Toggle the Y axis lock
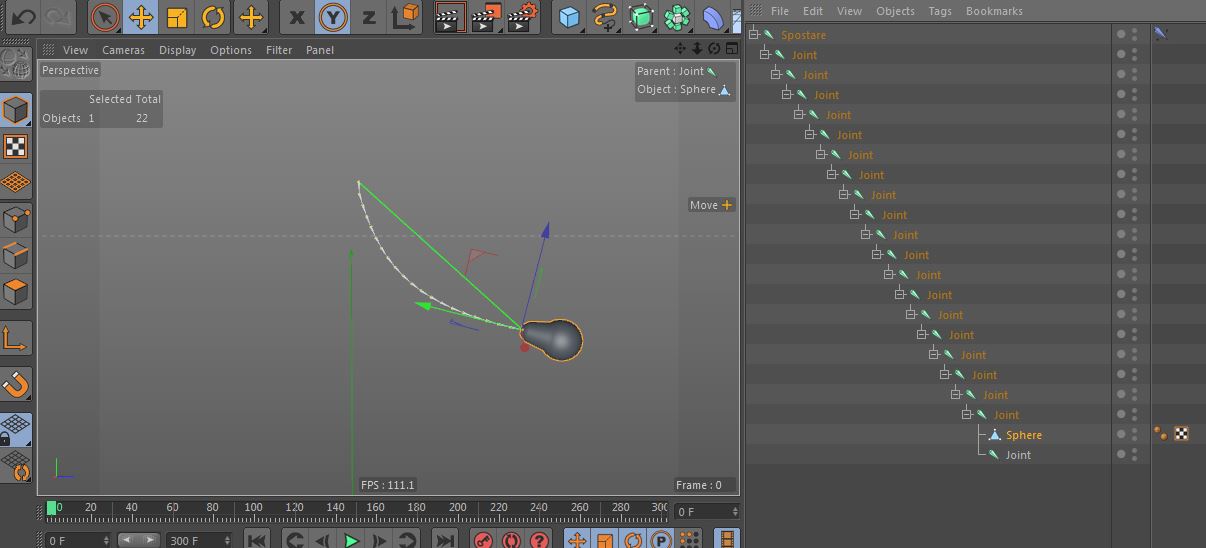 (333, 17)
